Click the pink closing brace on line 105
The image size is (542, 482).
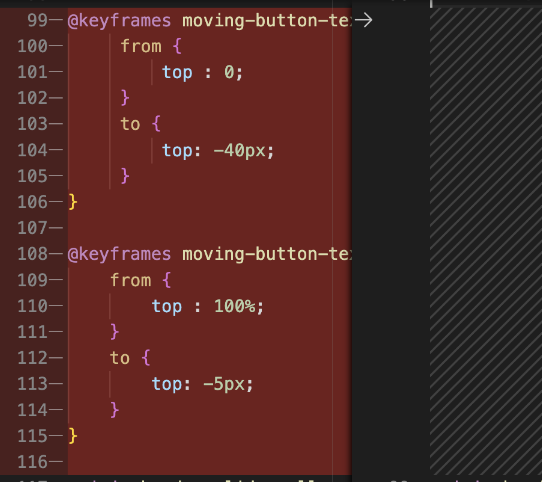pos(125,176)
